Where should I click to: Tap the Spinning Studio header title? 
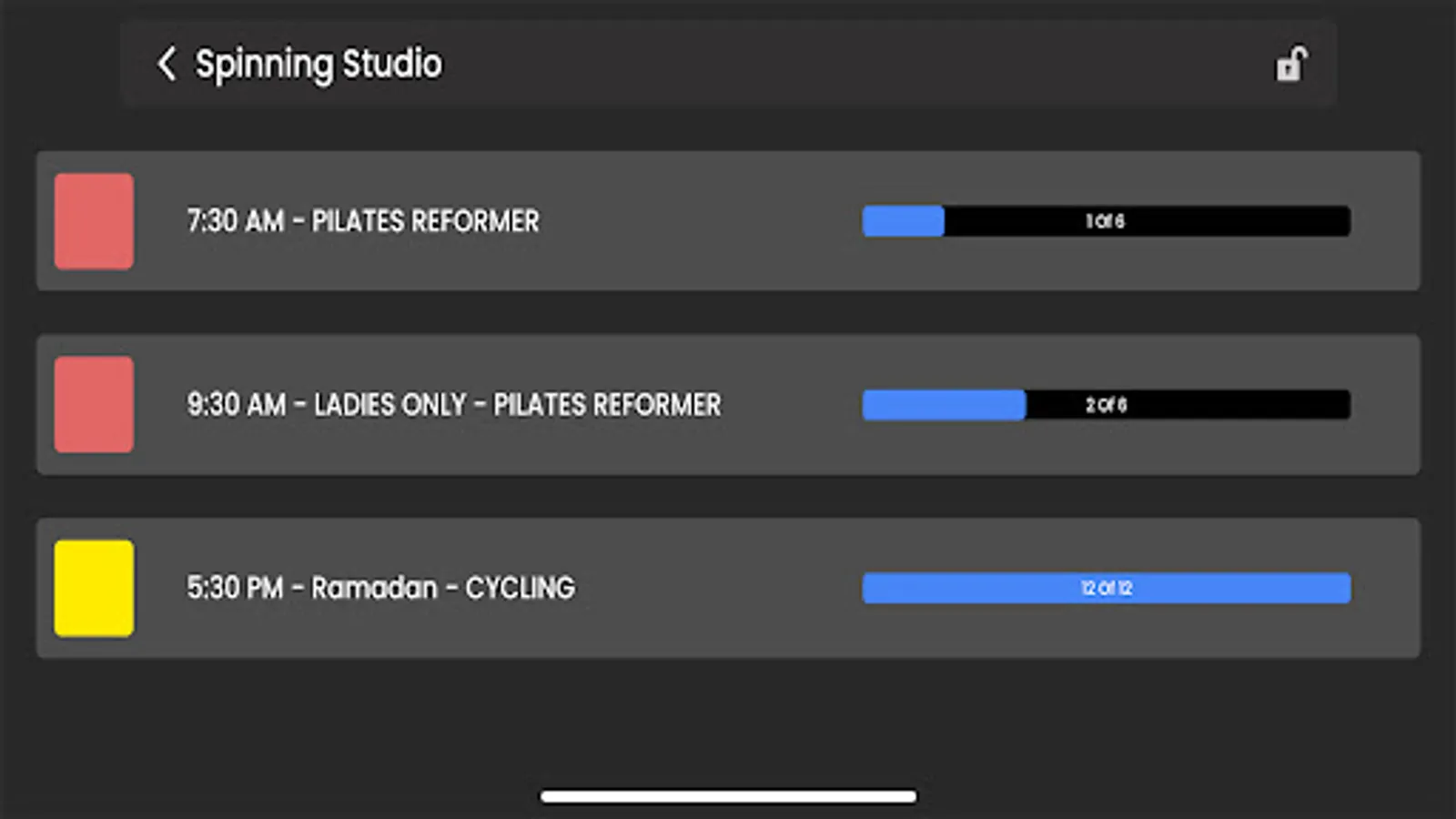tap(318, 64)
